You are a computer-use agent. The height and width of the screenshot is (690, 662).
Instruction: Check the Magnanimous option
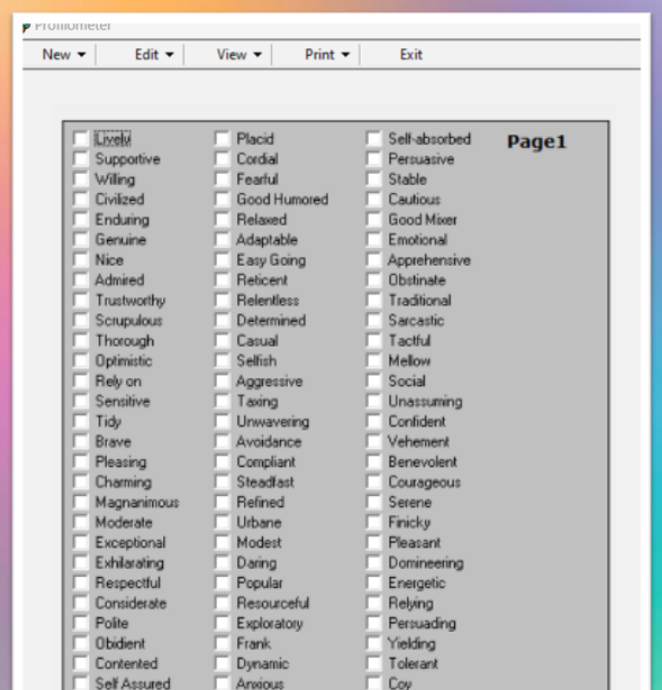pos(81,502)
